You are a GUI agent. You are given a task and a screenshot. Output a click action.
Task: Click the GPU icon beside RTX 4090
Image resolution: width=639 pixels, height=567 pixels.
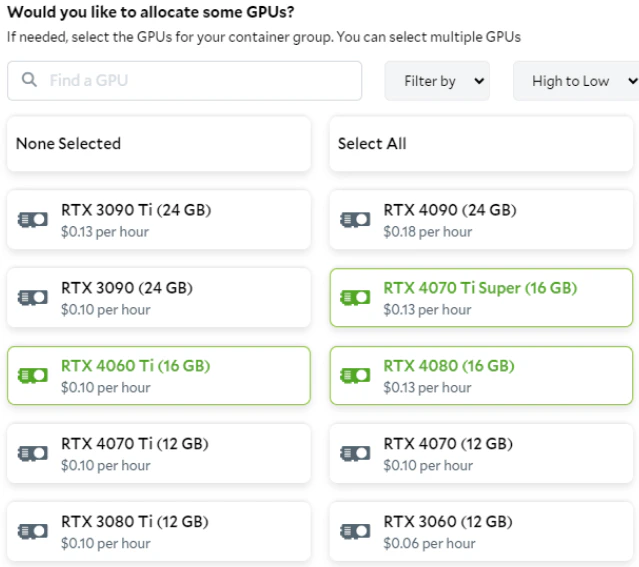(x=355, y=220)
